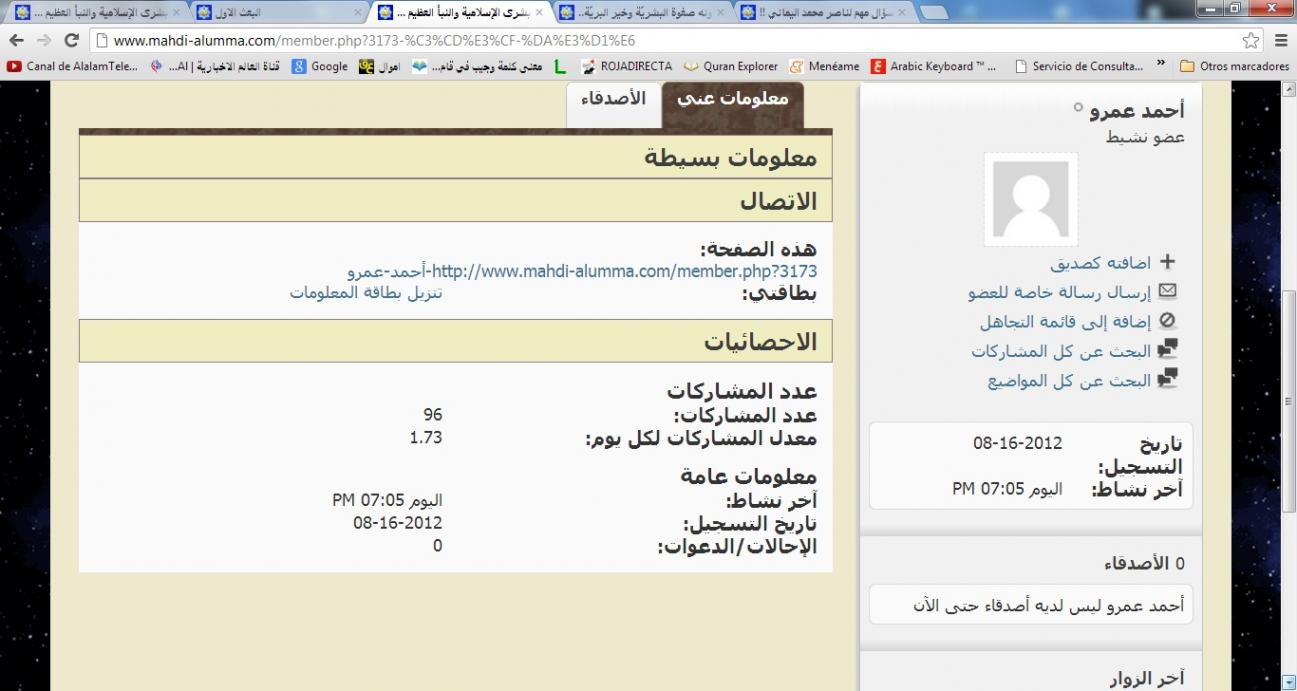Open the member profile URL link
Screen dimensions: 1297x691
582,272
